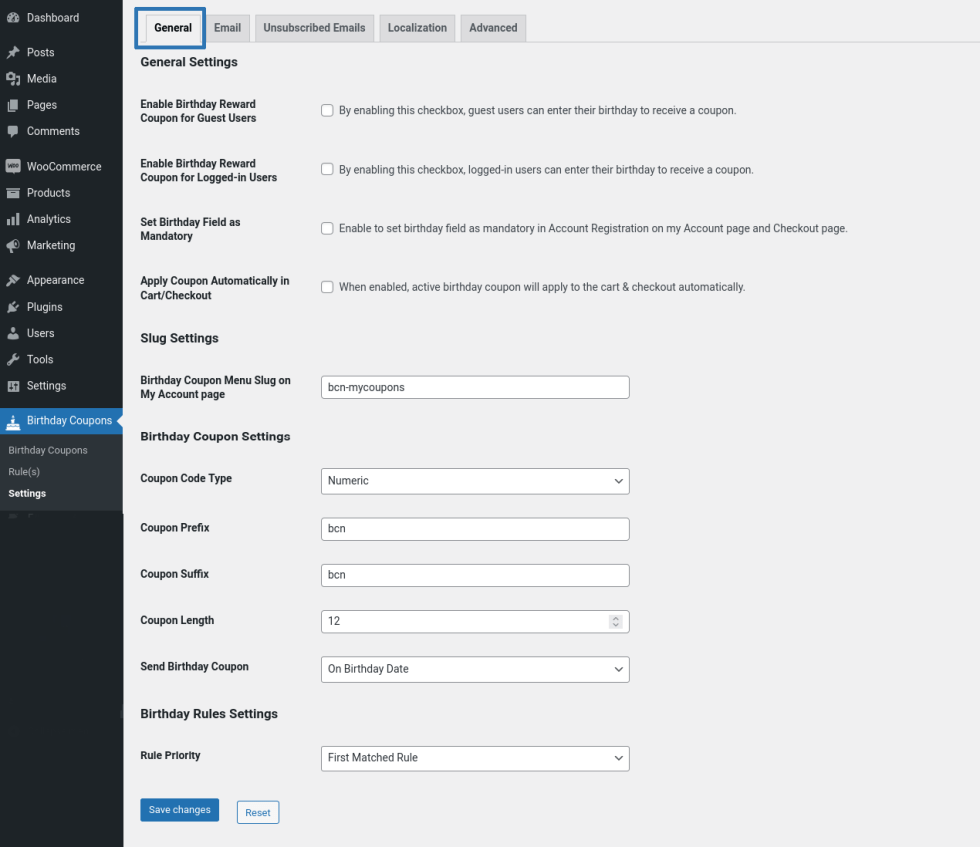Enable automatic coupon apply in cart/checkout
The image size is (980, 847).
(327, 287)
